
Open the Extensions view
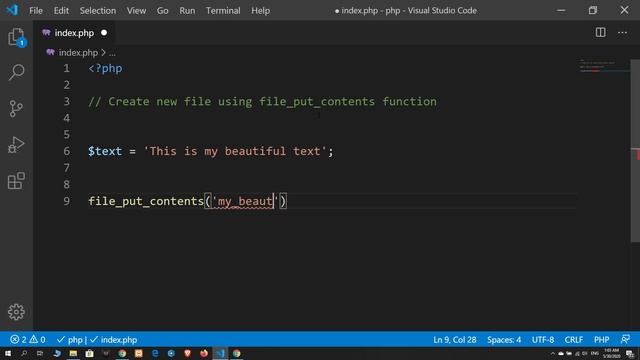pyautogui.click(x=16, y=180)
